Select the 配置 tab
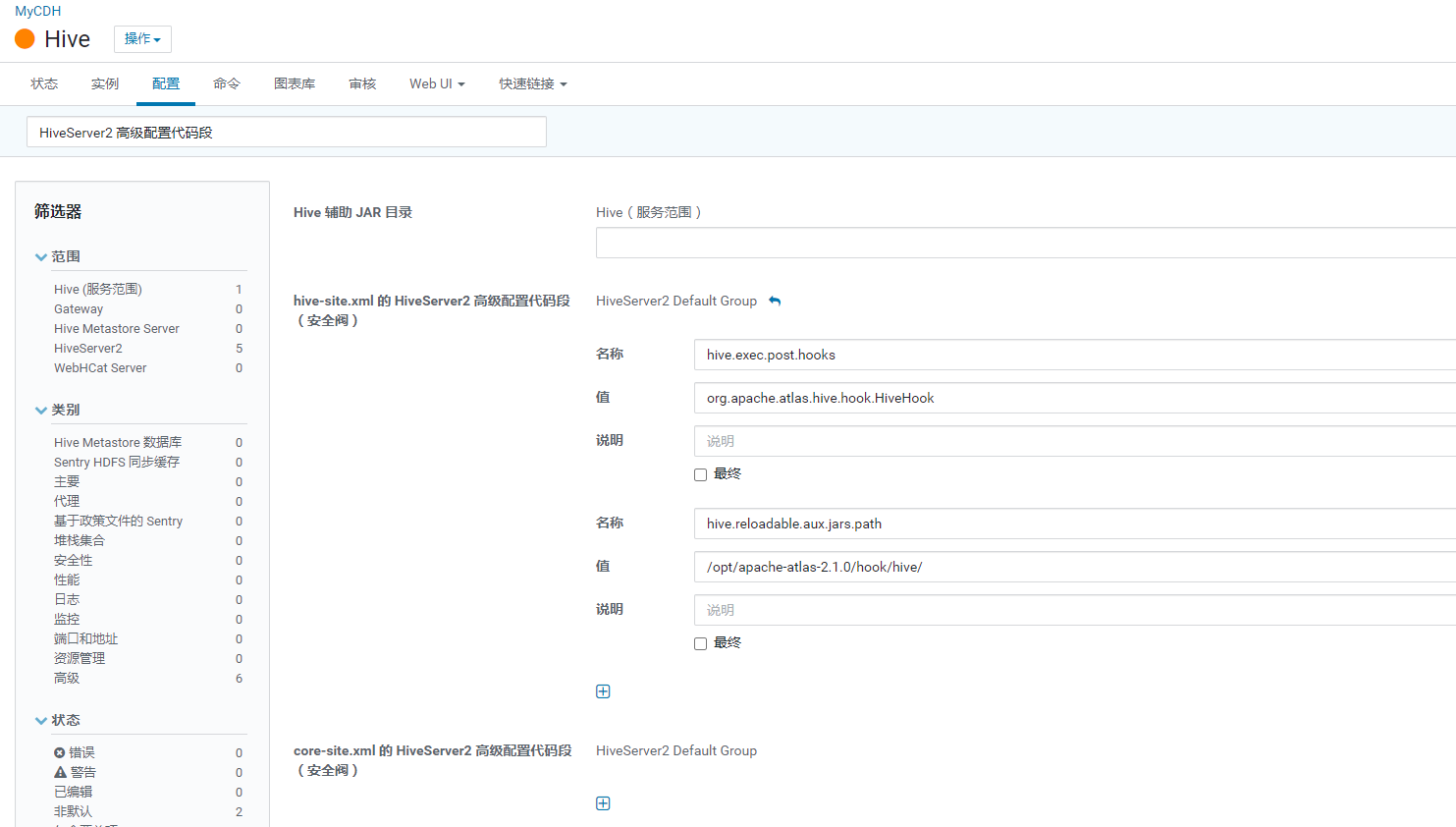The width and height of the screenshot is (1456, 827). (166, 83)
